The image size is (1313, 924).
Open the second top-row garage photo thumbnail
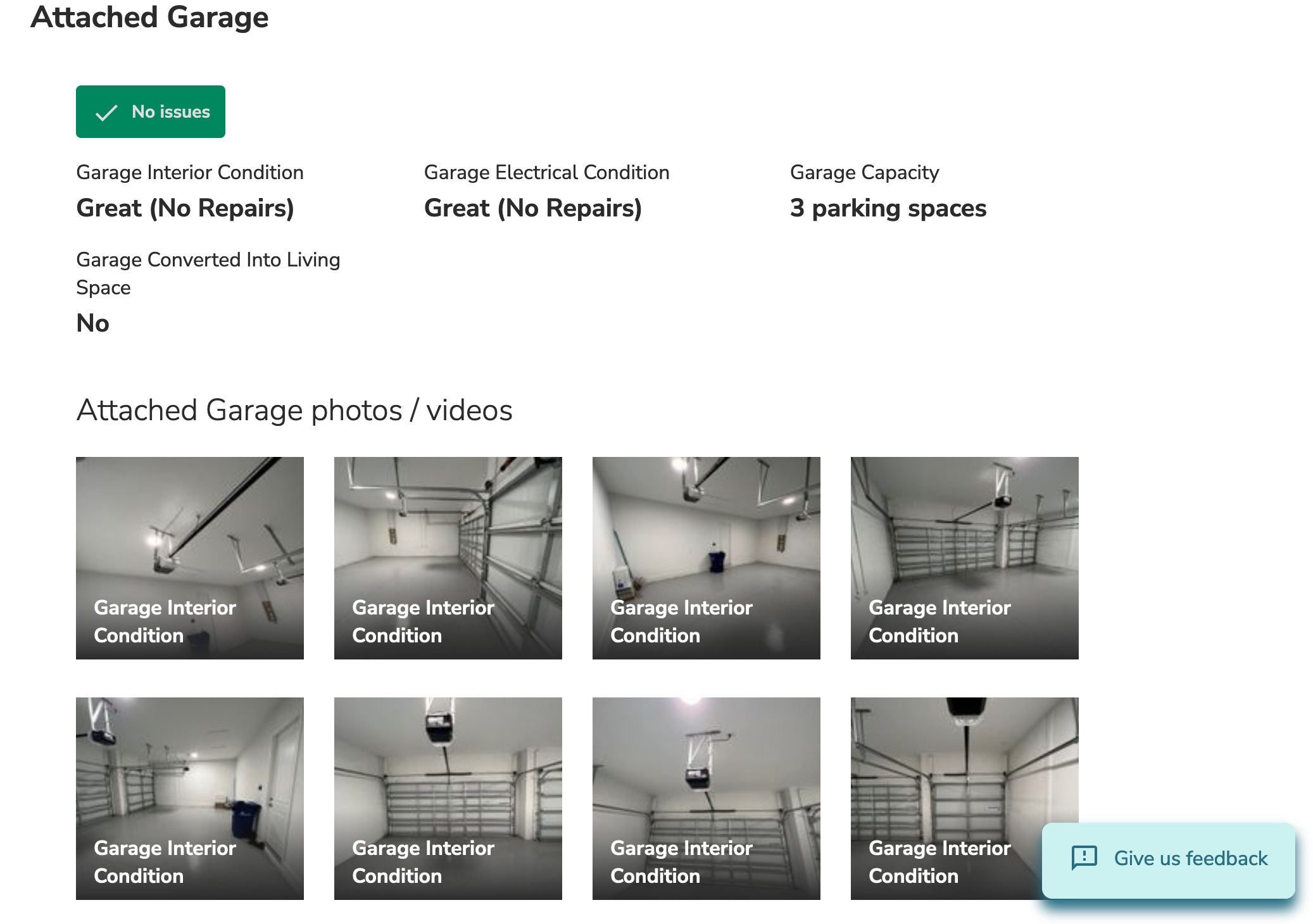[x=448, y=558]
